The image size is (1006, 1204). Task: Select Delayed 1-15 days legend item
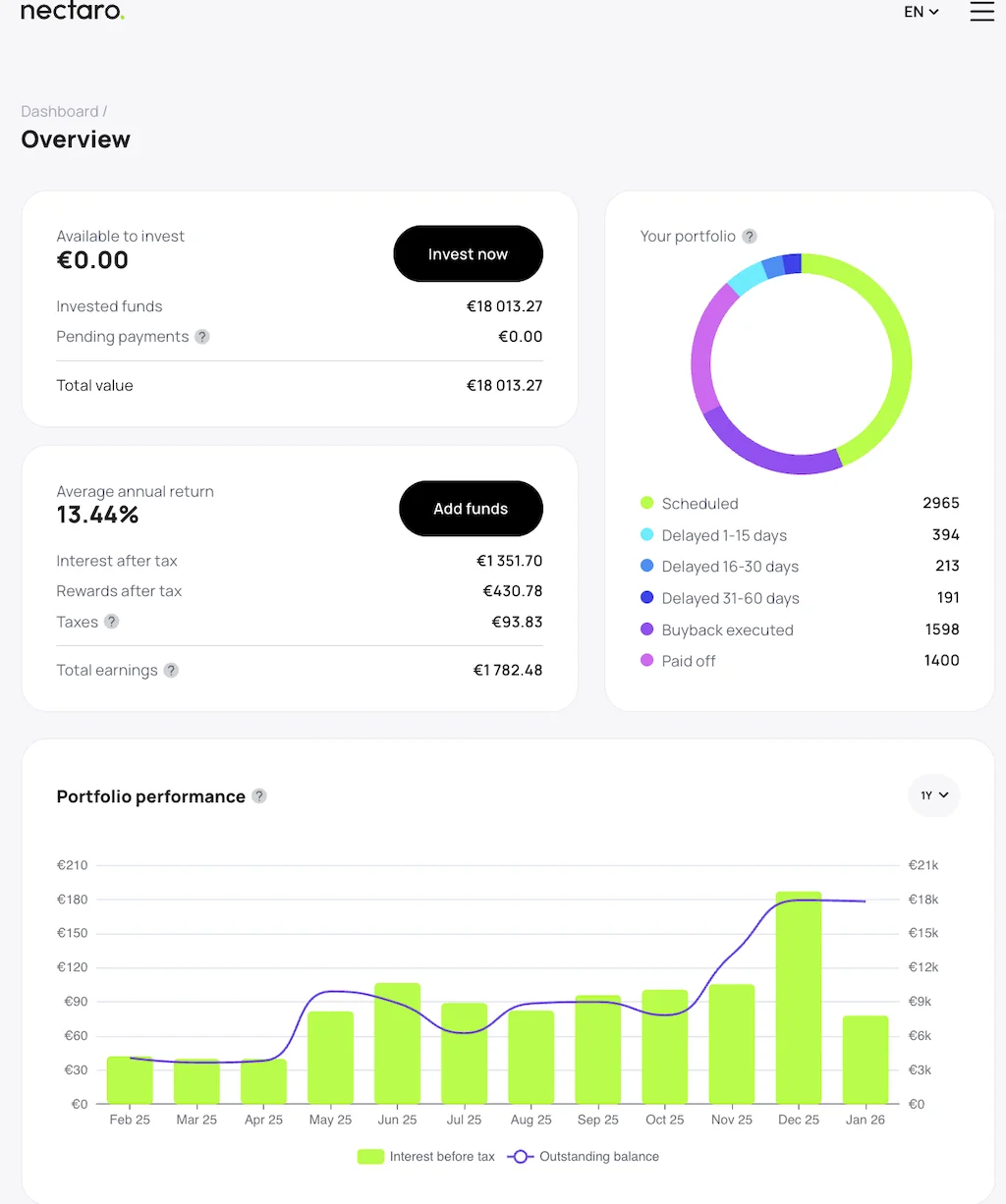pyautogui.click(x=724, y=536)
